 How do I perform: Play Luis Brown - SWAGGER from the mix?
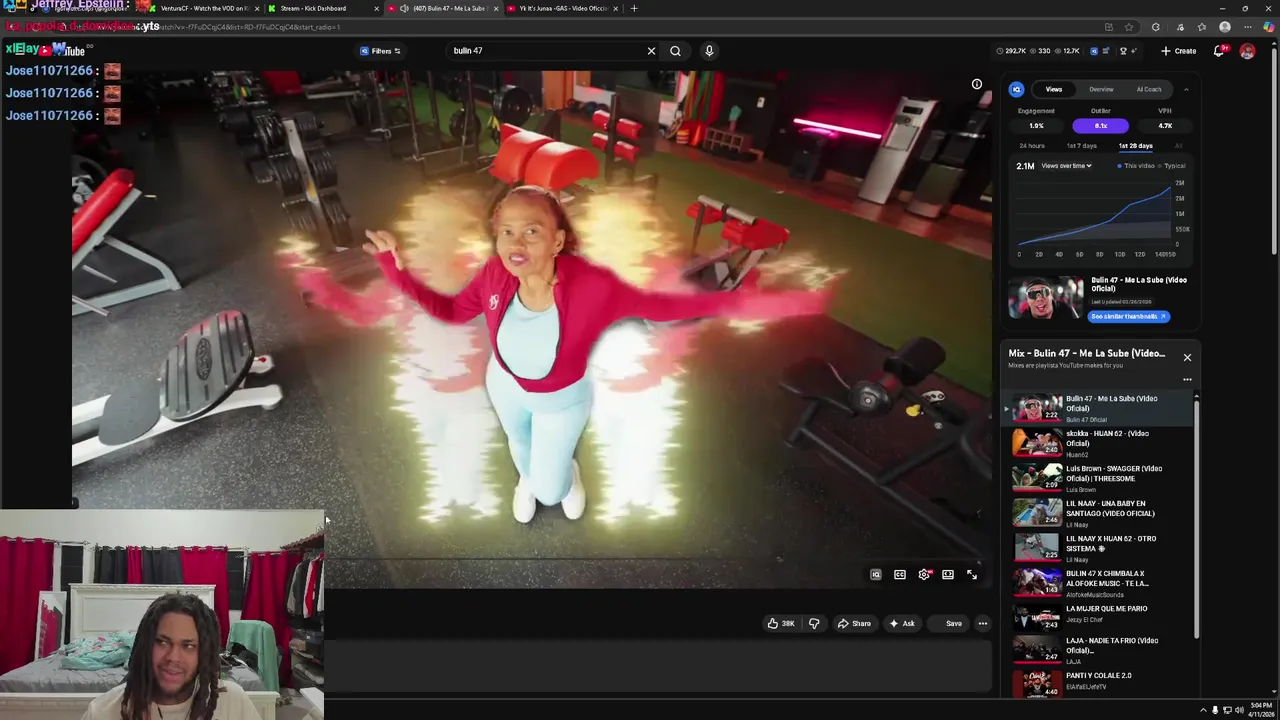1099,478
